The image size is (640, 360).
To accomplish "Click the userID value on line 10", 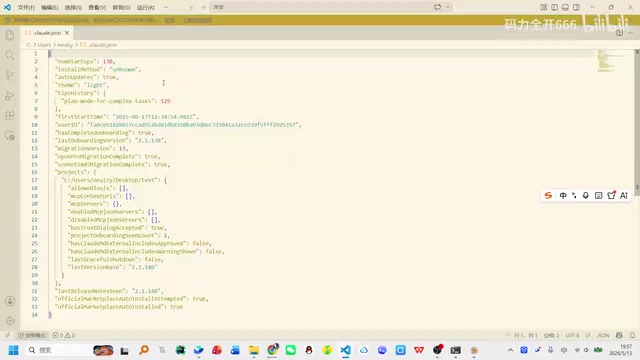I will coord(194,125).
